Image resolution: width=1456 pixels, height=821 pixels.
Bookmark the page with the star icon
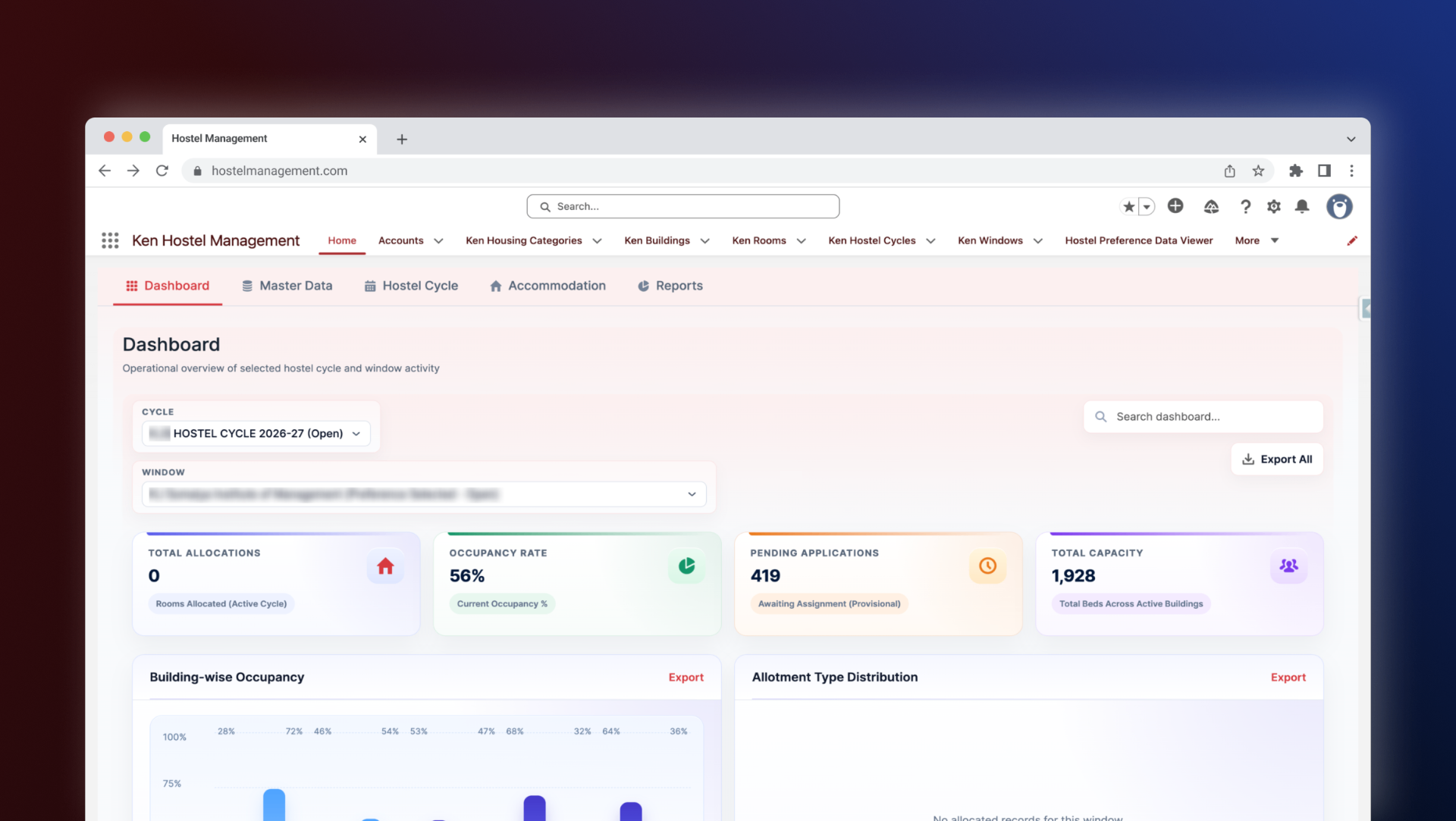[x=1258, y=171]
